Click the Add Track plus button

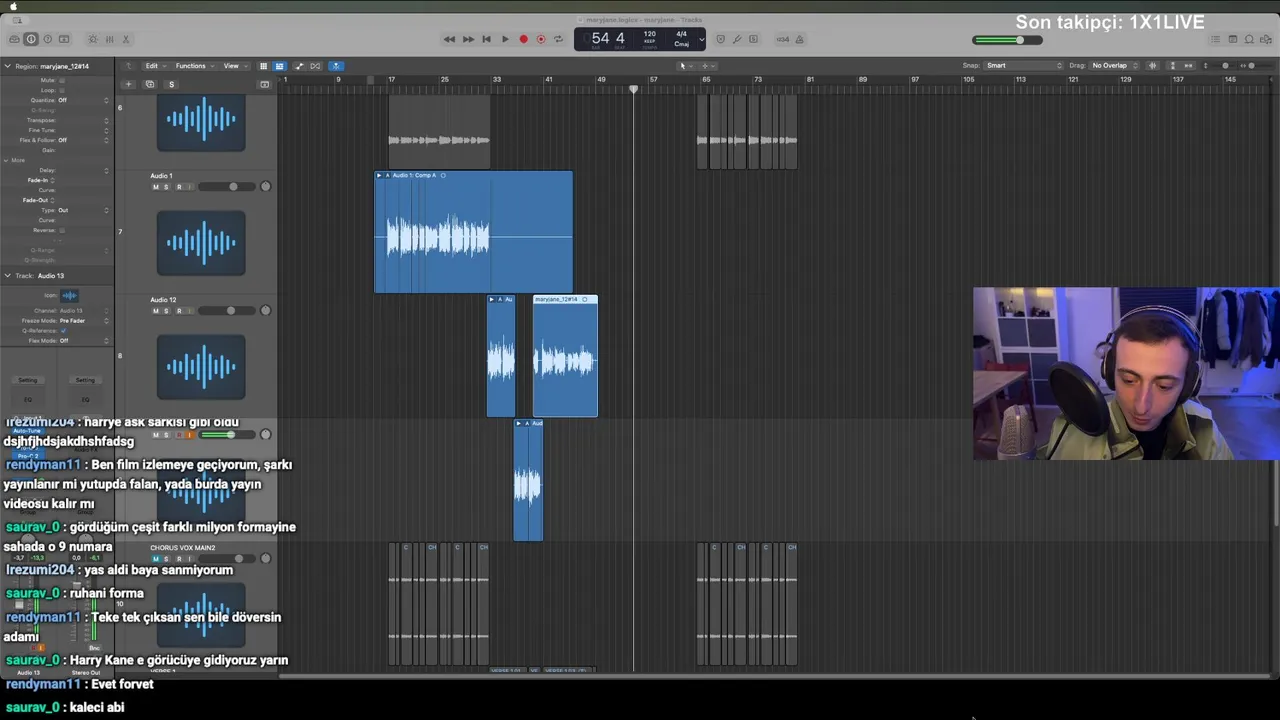point(128,84)
